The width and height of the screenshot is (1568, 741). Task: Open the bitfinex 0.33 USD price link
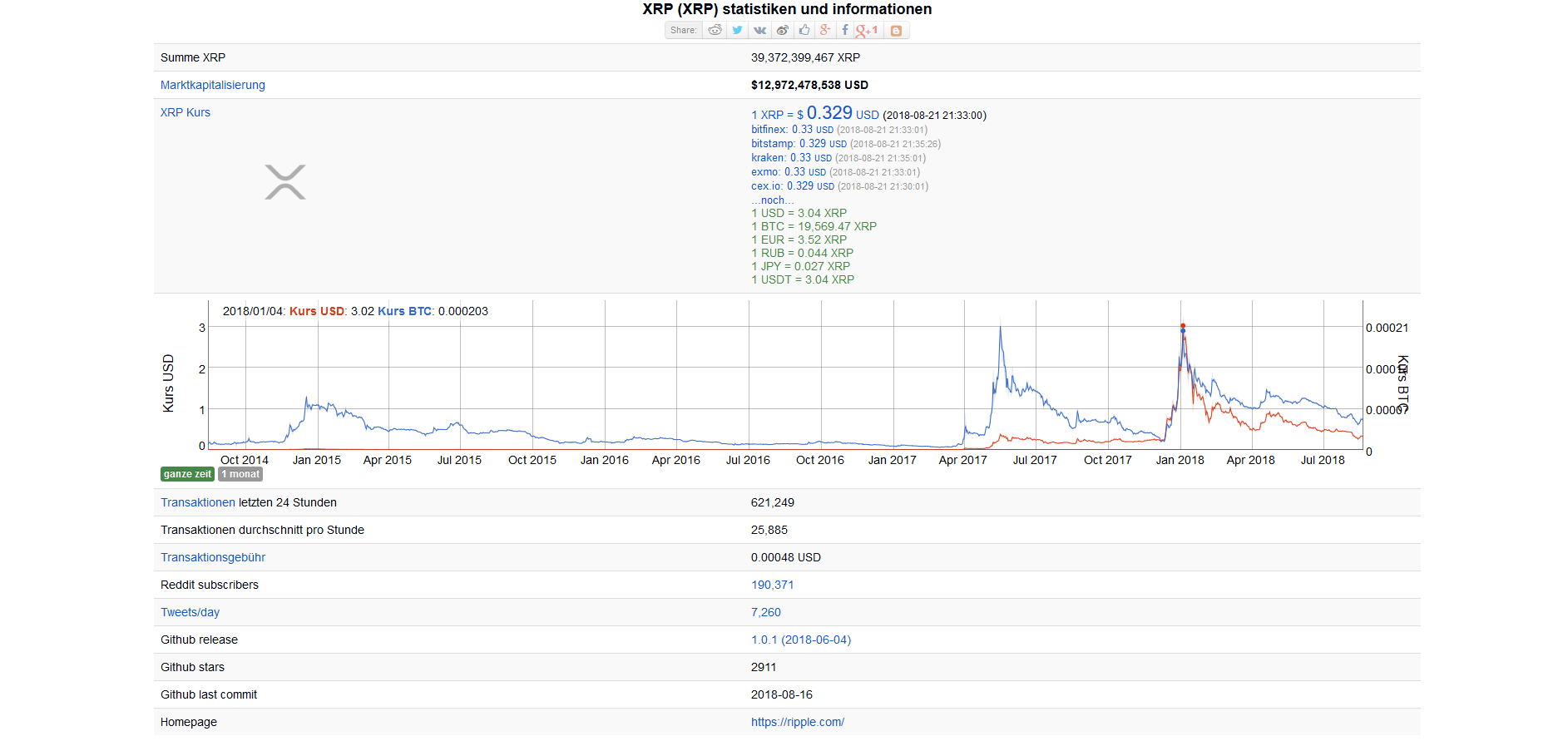coord(792,130)
